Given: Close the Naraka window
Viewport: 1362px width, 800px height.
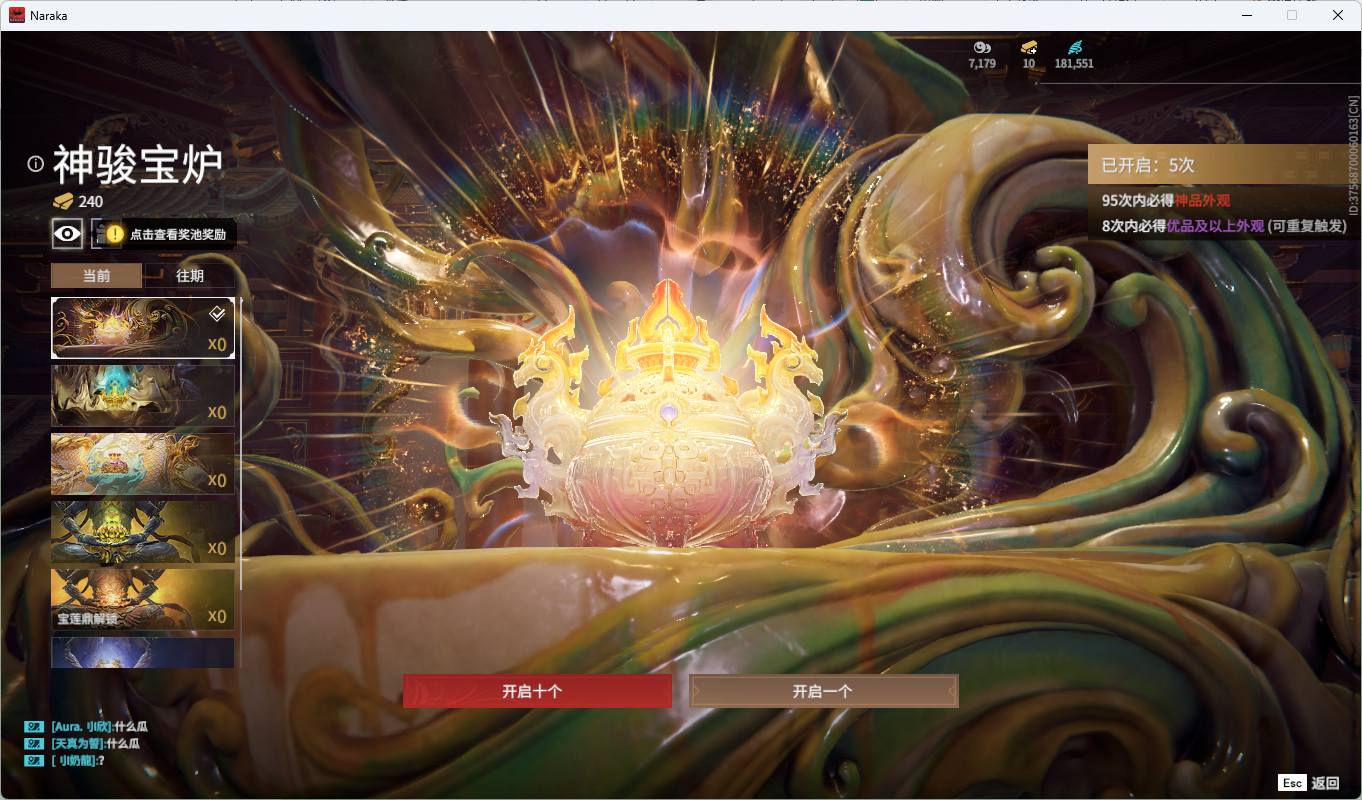Looking at the screenshot, I should 1338,15.
